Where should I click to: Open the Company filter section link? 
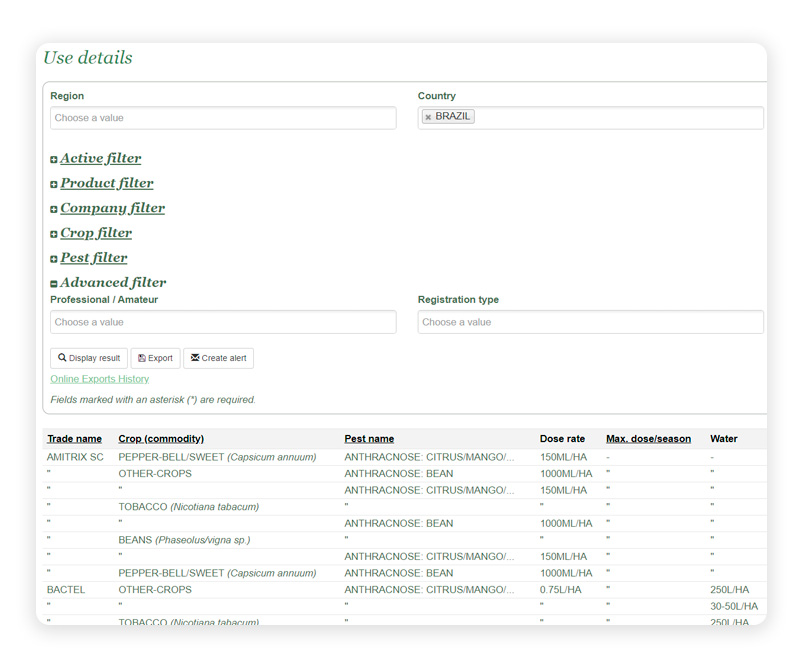(x=112, y=208)
